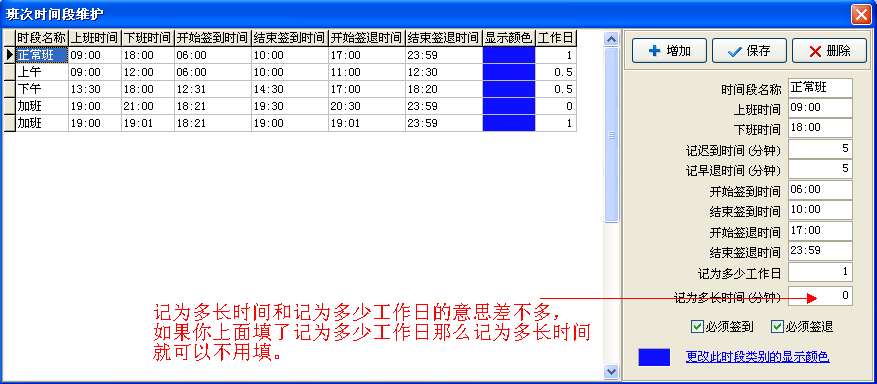Focus the 记迟到时间 (分钟) field
Image resolution: width=877 pixels, height=384 pixels.
point(820,149)
